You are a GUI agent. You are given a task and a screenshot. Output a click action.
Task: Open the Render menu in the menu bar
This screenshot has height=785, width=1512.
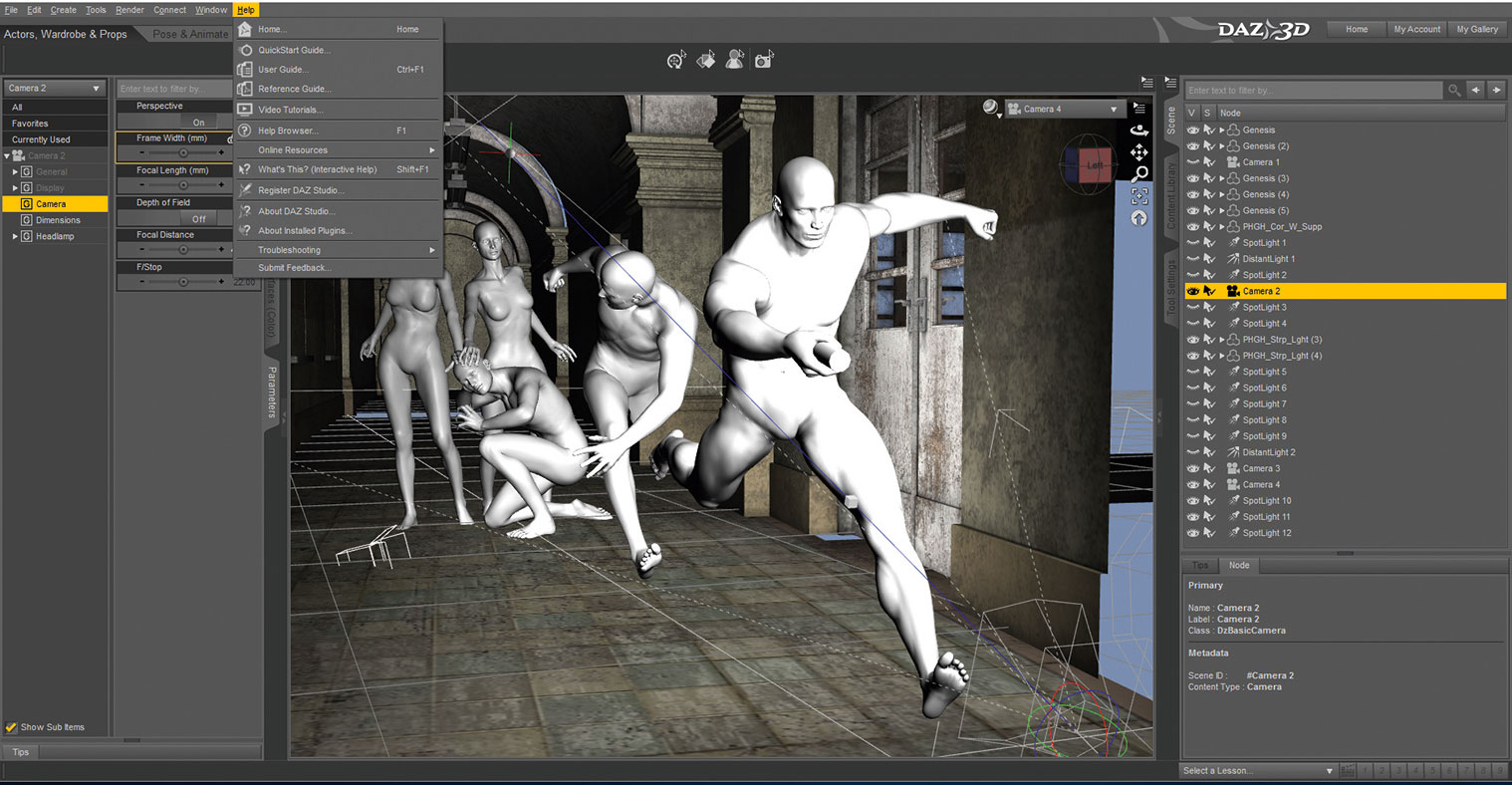(x=129, y=10)
